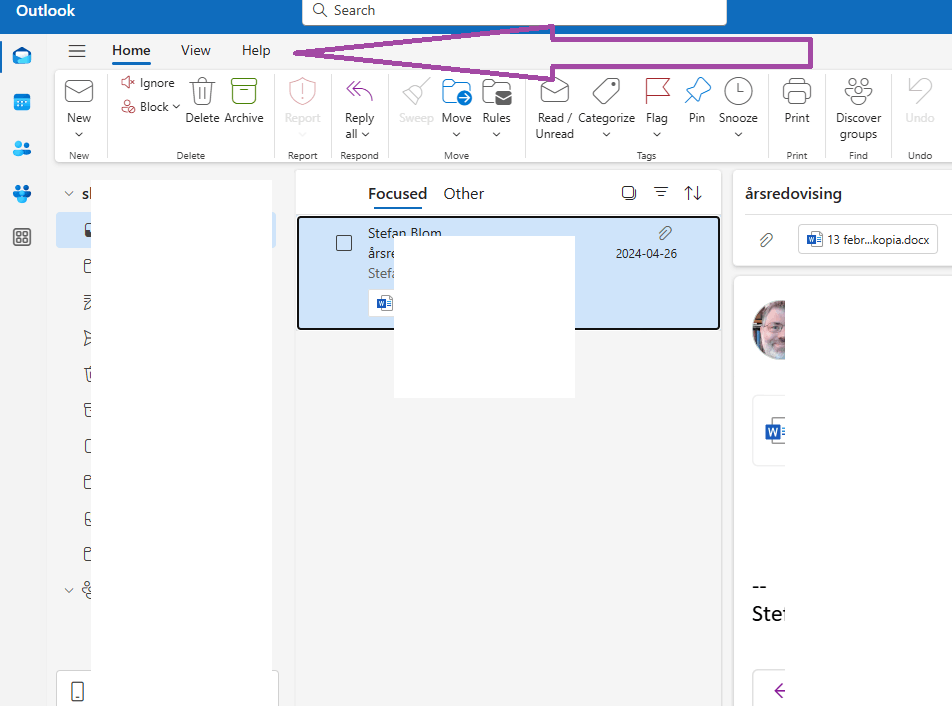The image size is (952, 706).
Task: Click into the Search box
Action: point(514,11)
